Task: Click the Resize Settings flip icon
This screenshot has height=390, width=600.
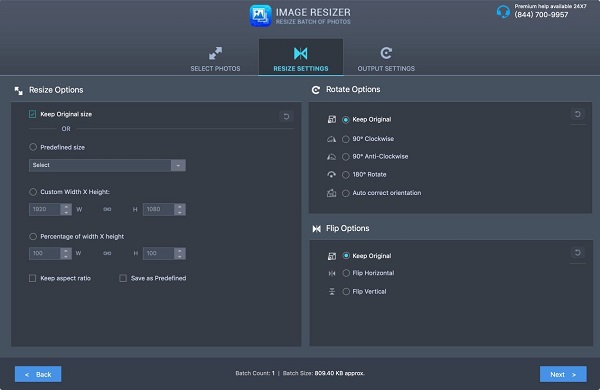Action: click(x=300, y=53)
